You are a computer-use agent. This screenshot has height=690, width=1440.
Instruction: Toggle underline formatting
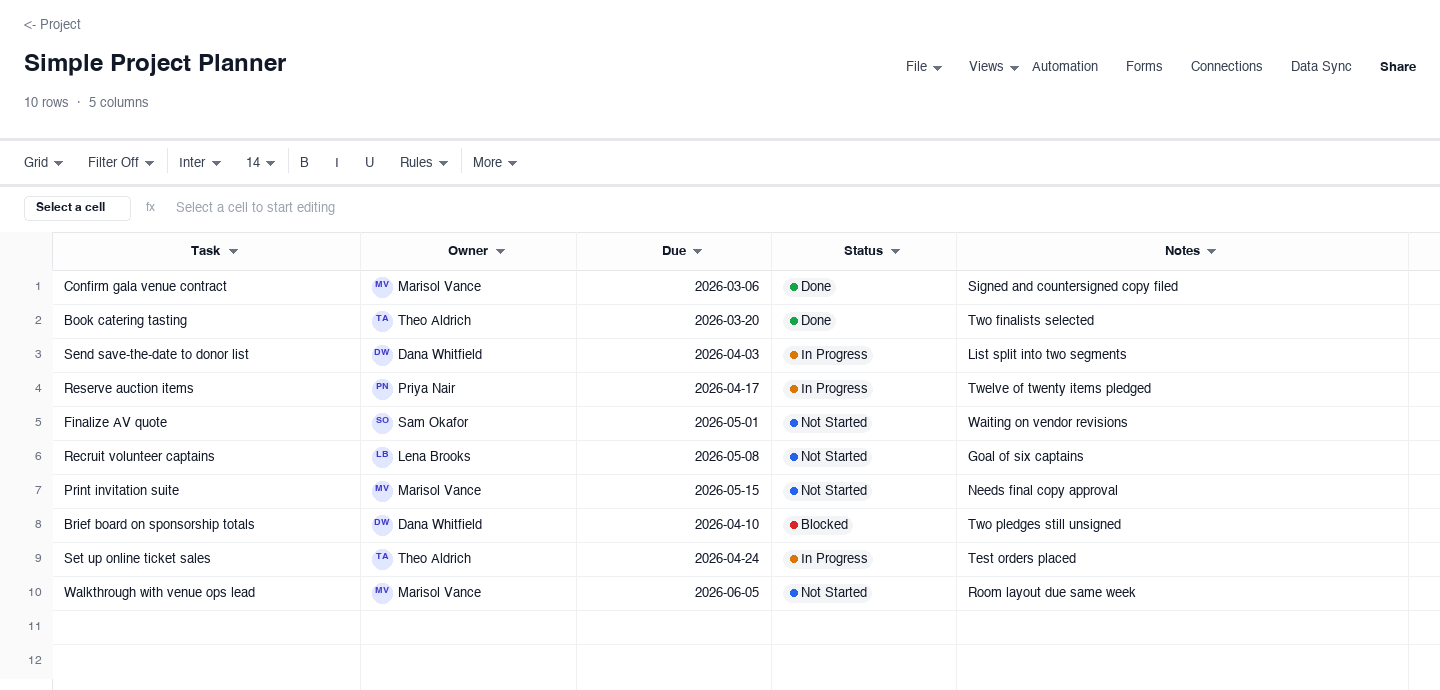(x=369, y=162)
